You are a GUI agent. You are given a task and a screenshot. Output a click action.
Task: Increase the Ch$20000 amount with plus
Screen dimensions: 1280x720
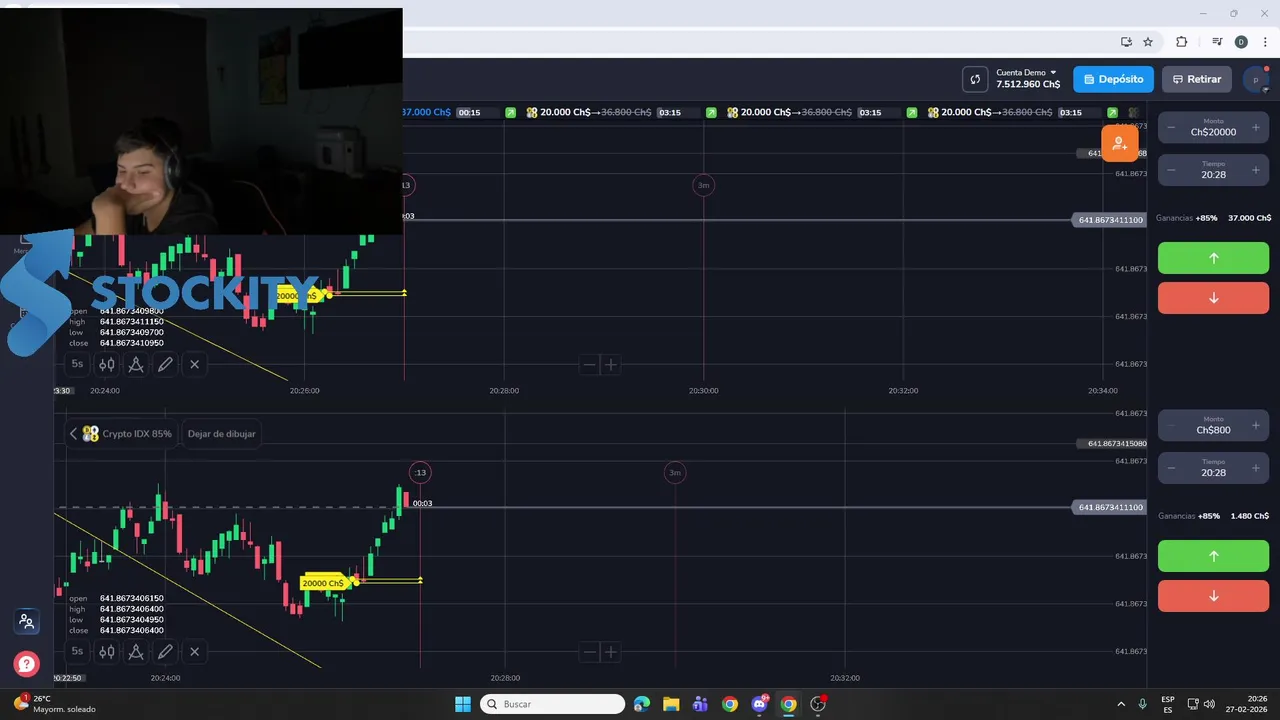(1256, 128)
